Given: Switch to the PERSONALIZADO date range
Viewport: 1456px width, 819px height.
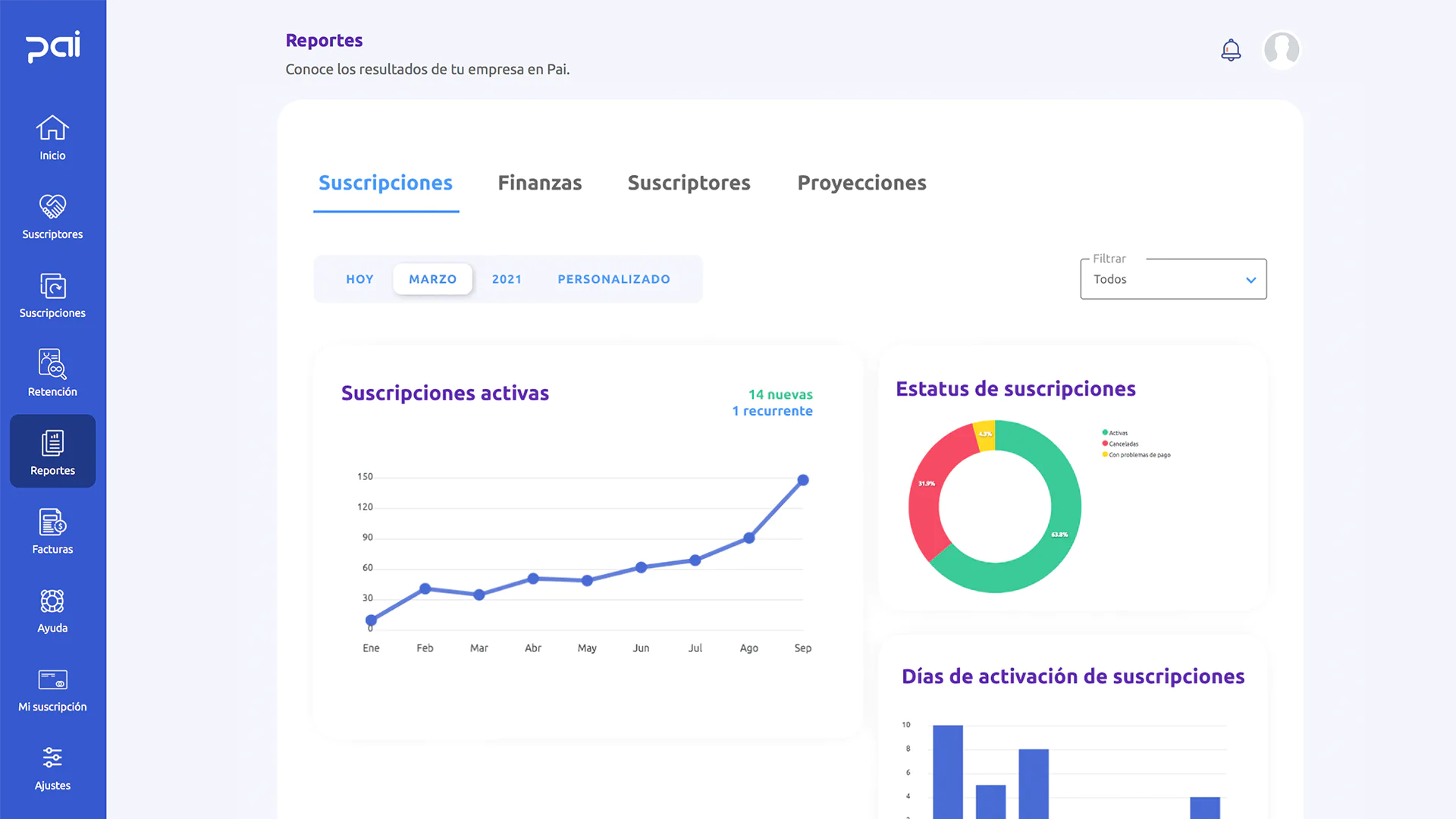Looking at the screenshot, I should click(613, 279).
